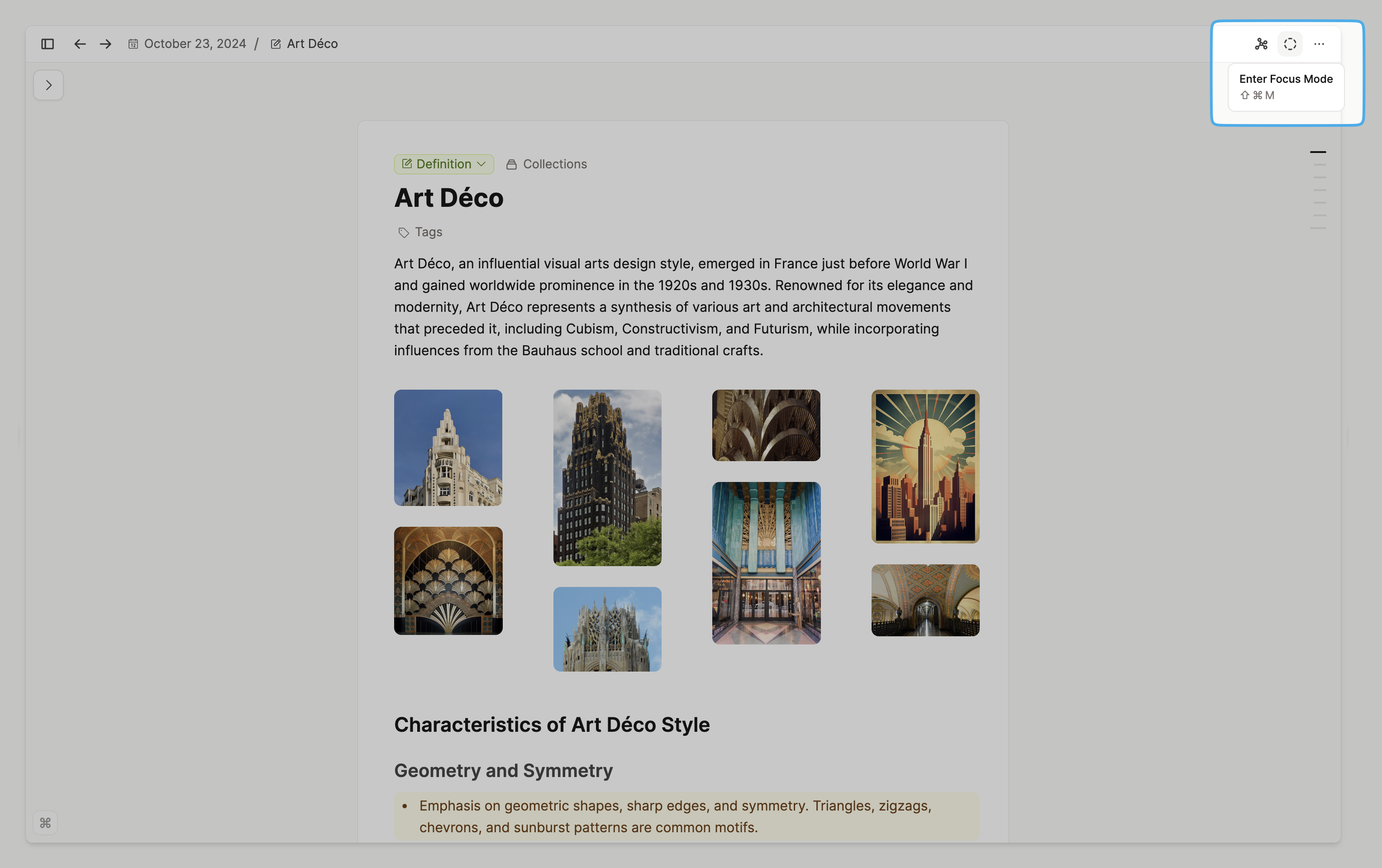Open the Empire State sunburst poster image
The image size is (1382, 868).
[x=925, y=466]
